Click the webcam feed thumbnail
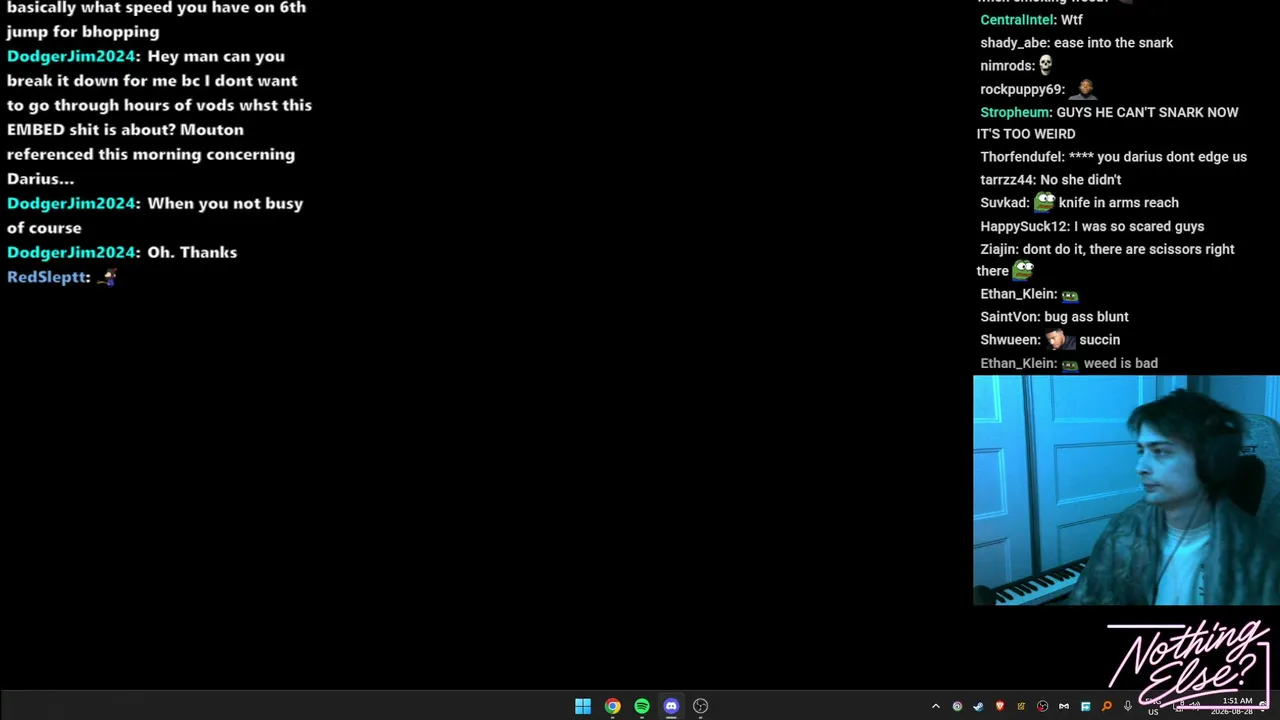Screen dimensions: 1280x720 click(1126, 491)
